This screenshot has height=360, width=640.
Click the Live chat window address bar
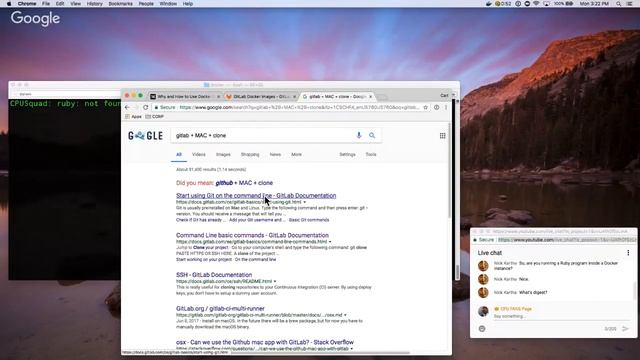[566, 240]
